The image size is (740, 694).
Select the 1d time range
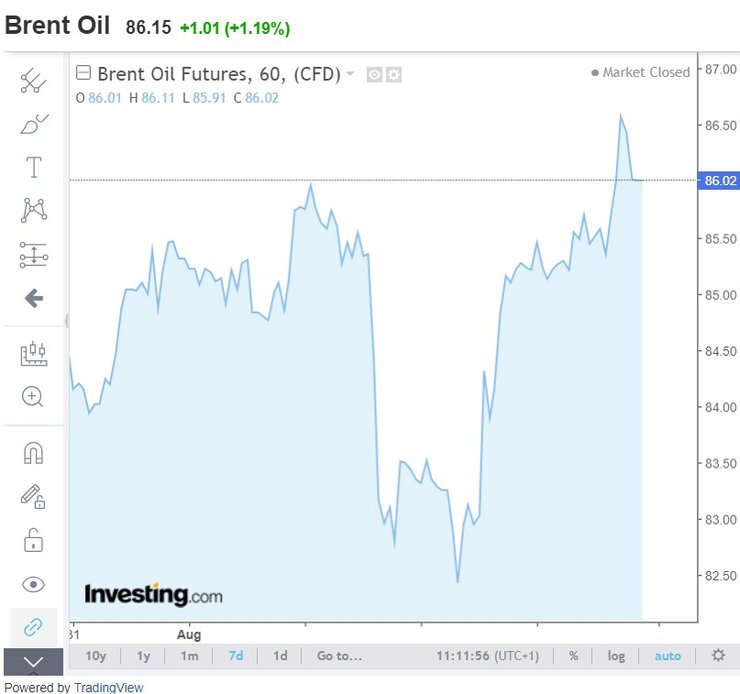pos(280,656)
